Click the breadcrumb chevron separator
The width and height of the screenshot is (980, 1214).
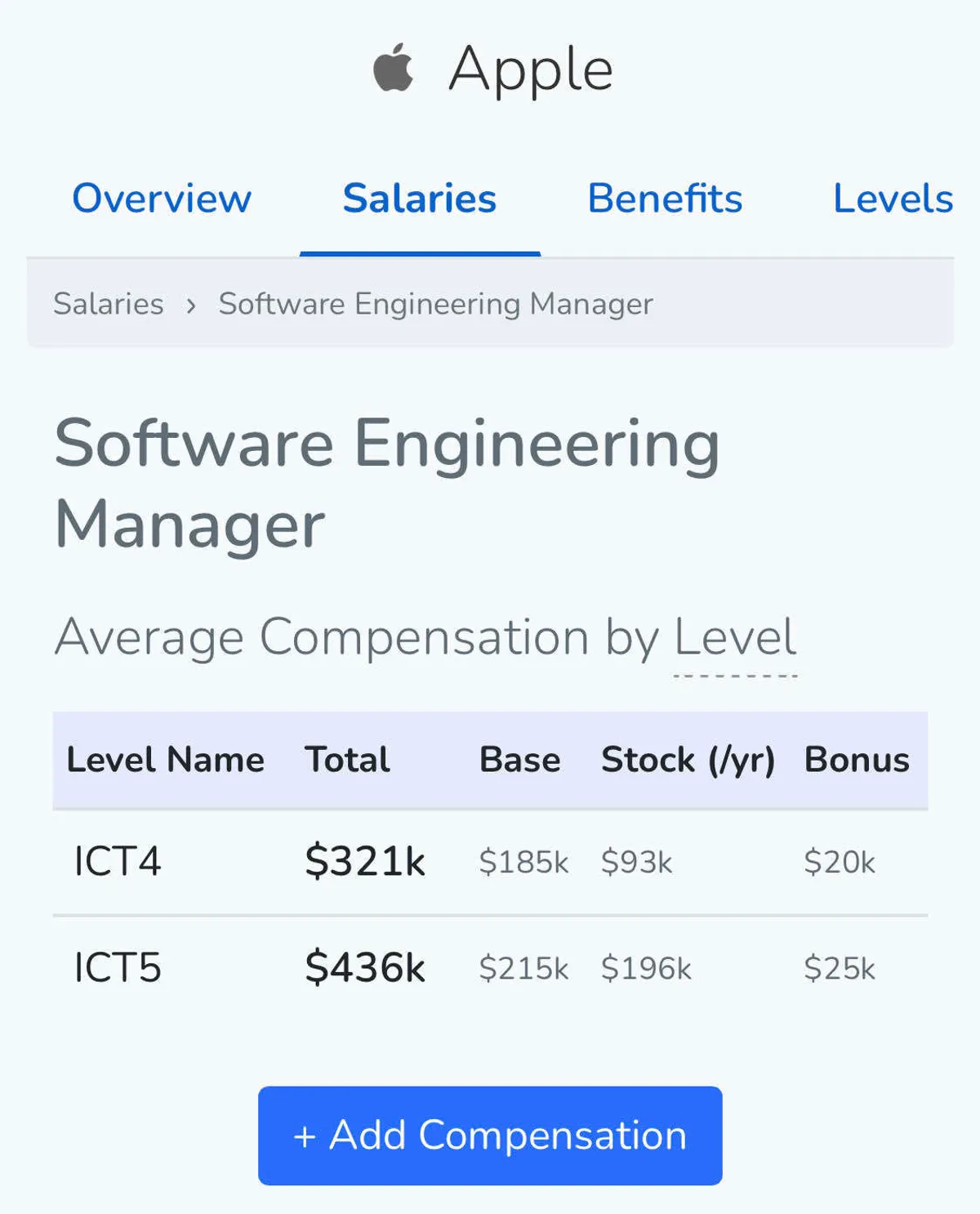point(191,306)
